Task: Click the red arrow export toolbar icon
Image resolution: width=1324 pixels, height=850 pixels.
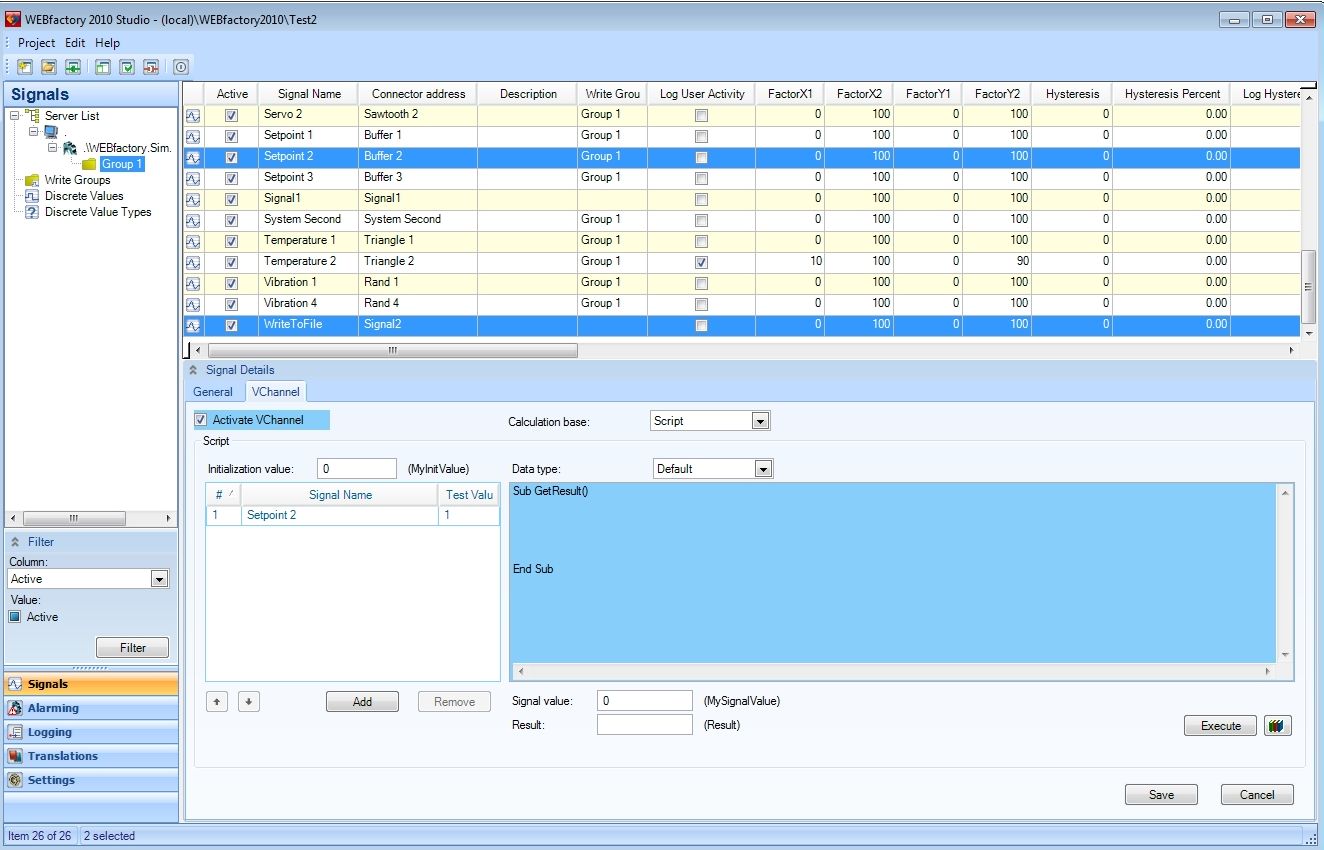Action: click(151, 67)
